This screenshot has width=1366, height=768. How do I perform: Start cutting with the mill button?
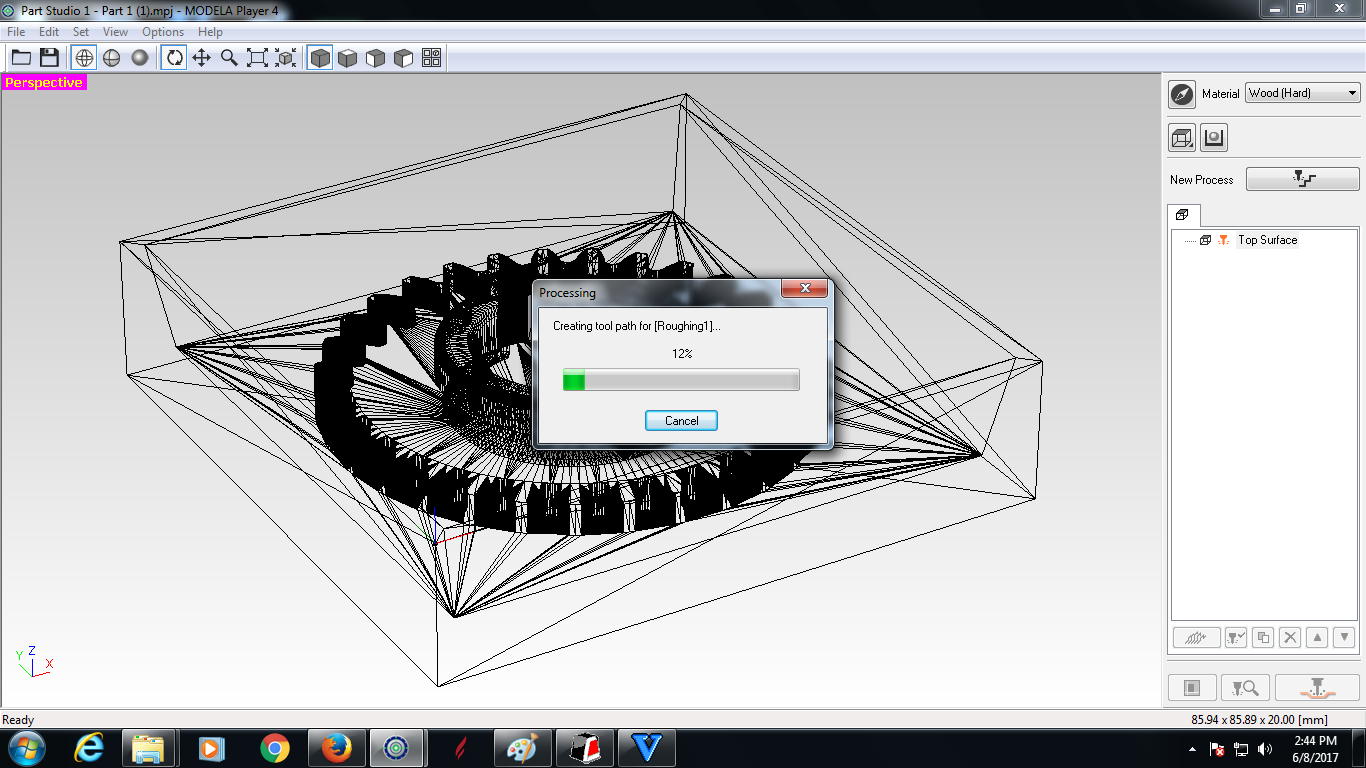tap(1317, 688)
